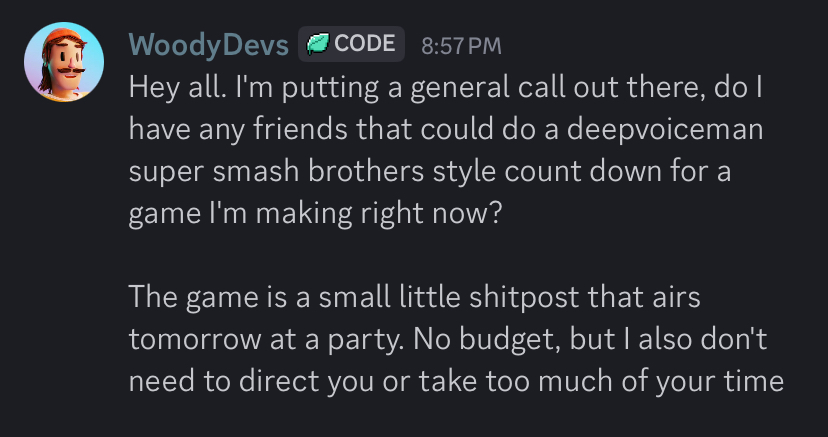
Task: Click the 8:57 PM message timestamp
Action: point(461,45)
